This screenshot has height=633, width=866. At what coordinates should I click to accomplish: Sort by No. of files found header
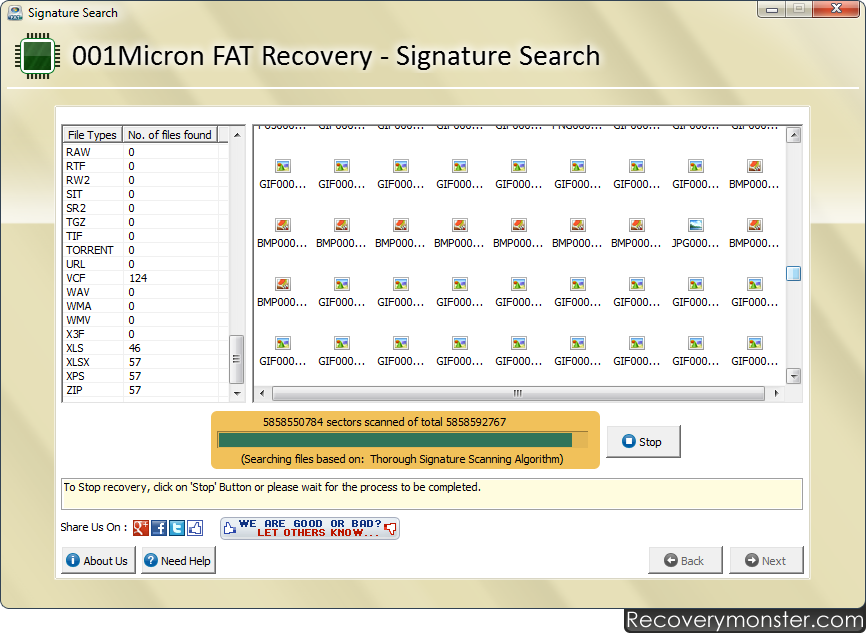click(170, 135)
